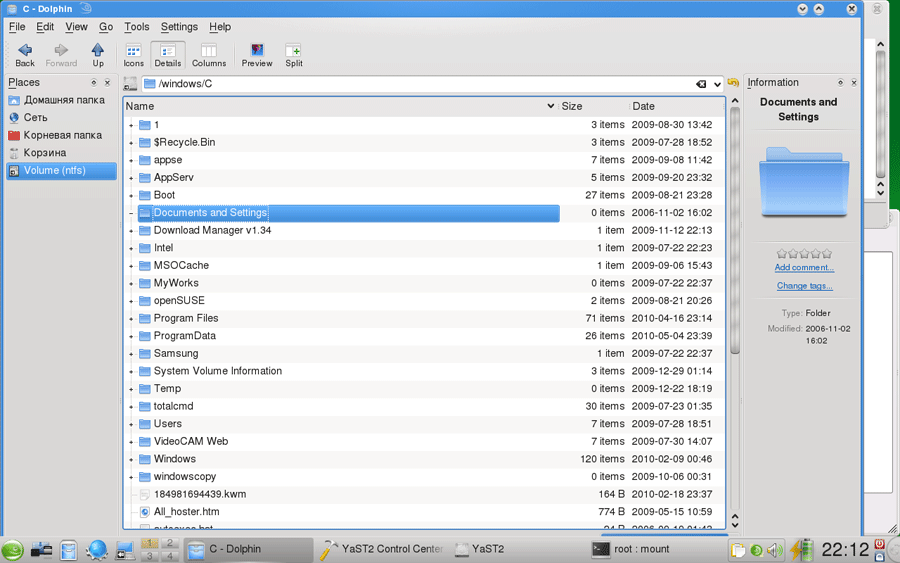Open the clipboard Klipper tray icon
Screen dimensions: 900x563
[738, 550]
